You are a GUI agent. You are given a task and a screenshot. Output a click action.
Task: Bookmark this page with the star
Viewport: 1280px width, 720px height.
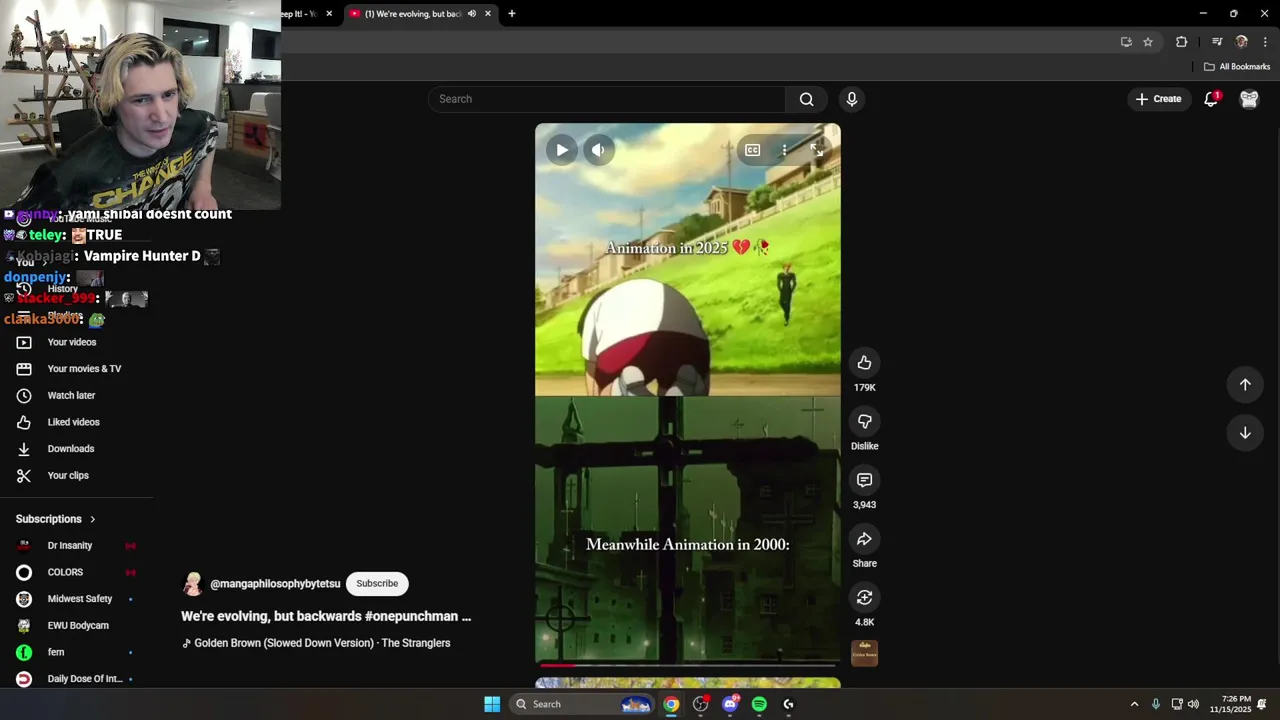tap(1148, 42)
